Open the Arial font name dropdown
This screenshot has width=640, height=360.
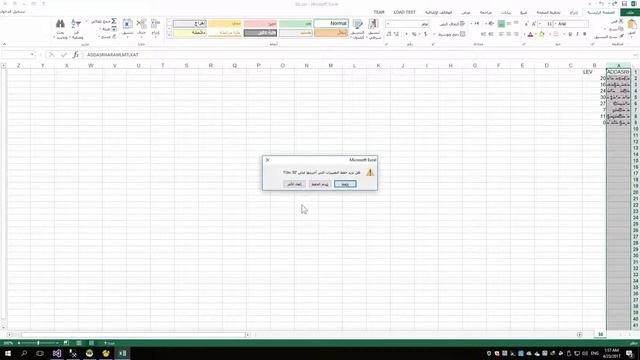point(555,24)
